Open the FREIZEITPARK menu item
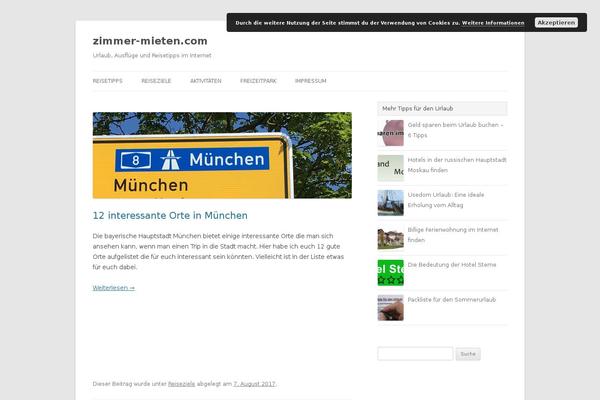 tap(258, 81)
